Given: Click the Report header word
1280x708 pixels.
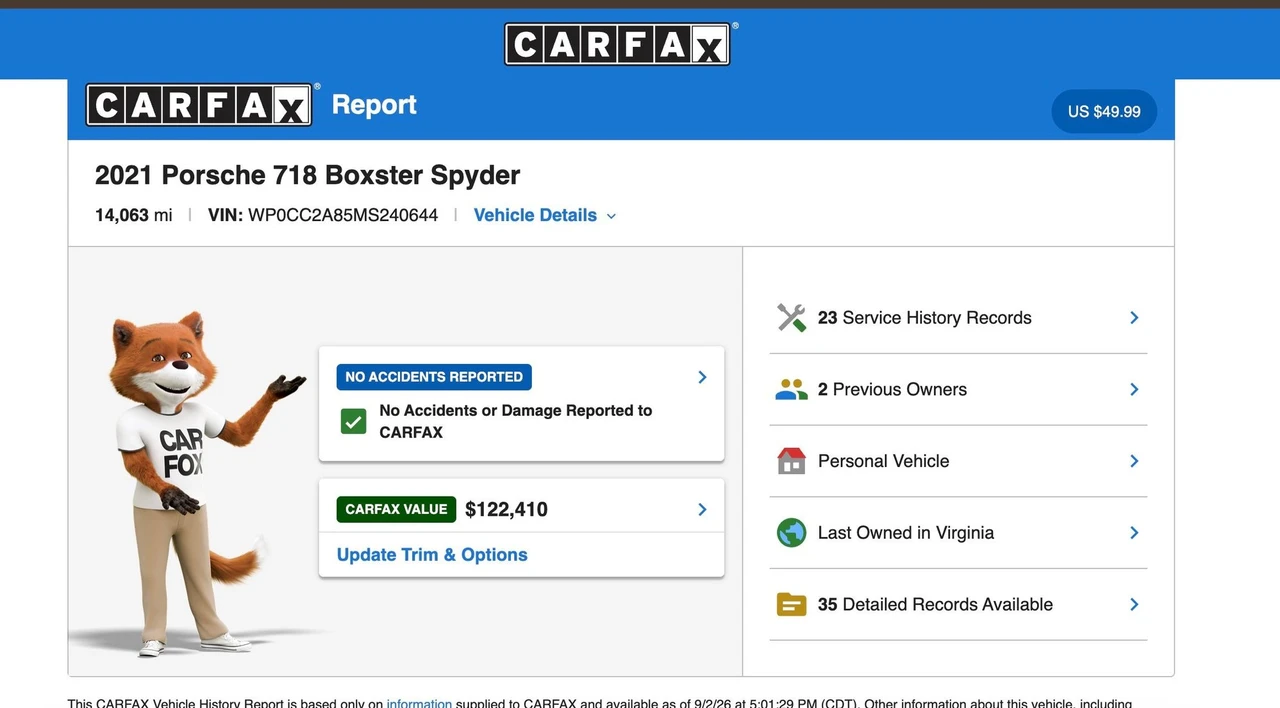Looking at the screenshot, I should pos(374,105).
